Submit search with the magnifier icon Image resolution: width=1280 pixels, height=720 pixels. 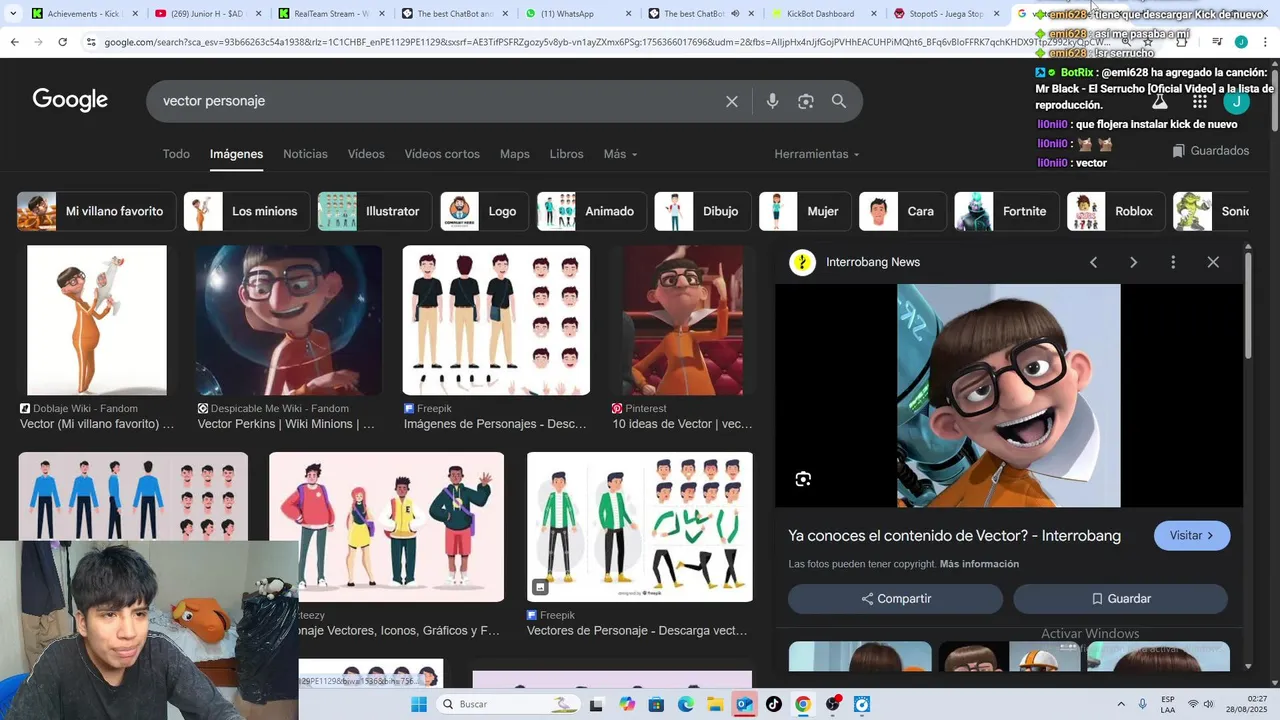pyautogui.click(x=839, y=101)
